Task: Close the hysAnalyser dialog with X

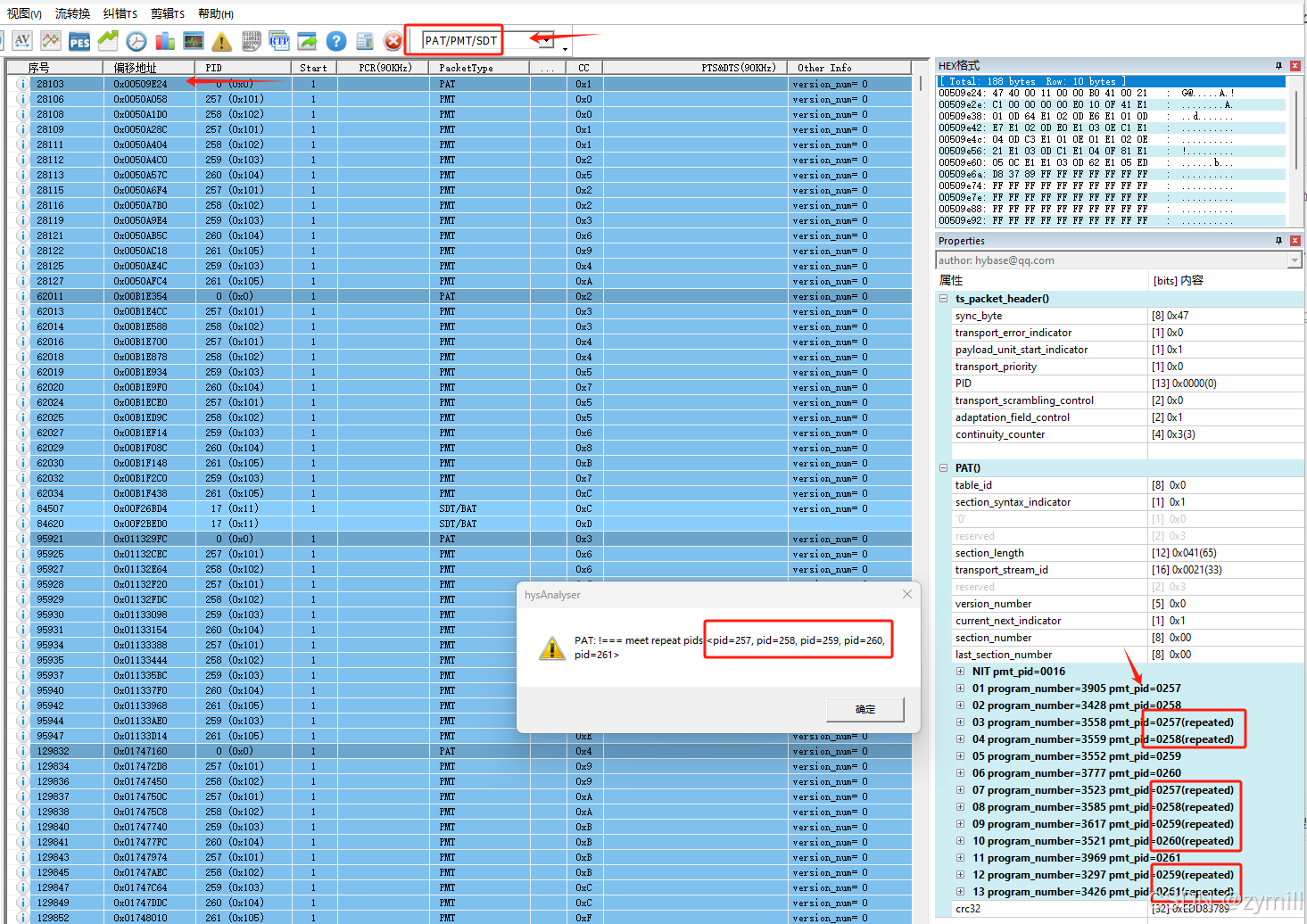Action: pos(907,594)
